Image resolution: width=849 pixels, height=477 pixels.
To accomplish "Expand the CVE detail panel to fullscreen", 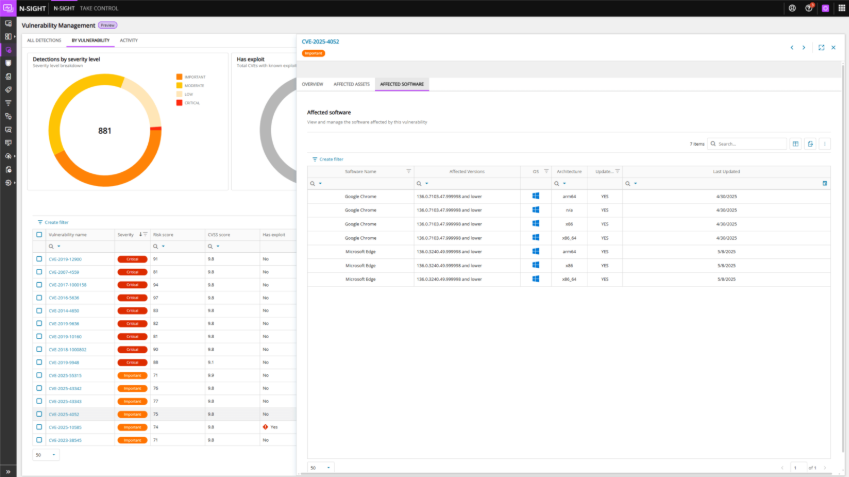I will click(821, 47).
